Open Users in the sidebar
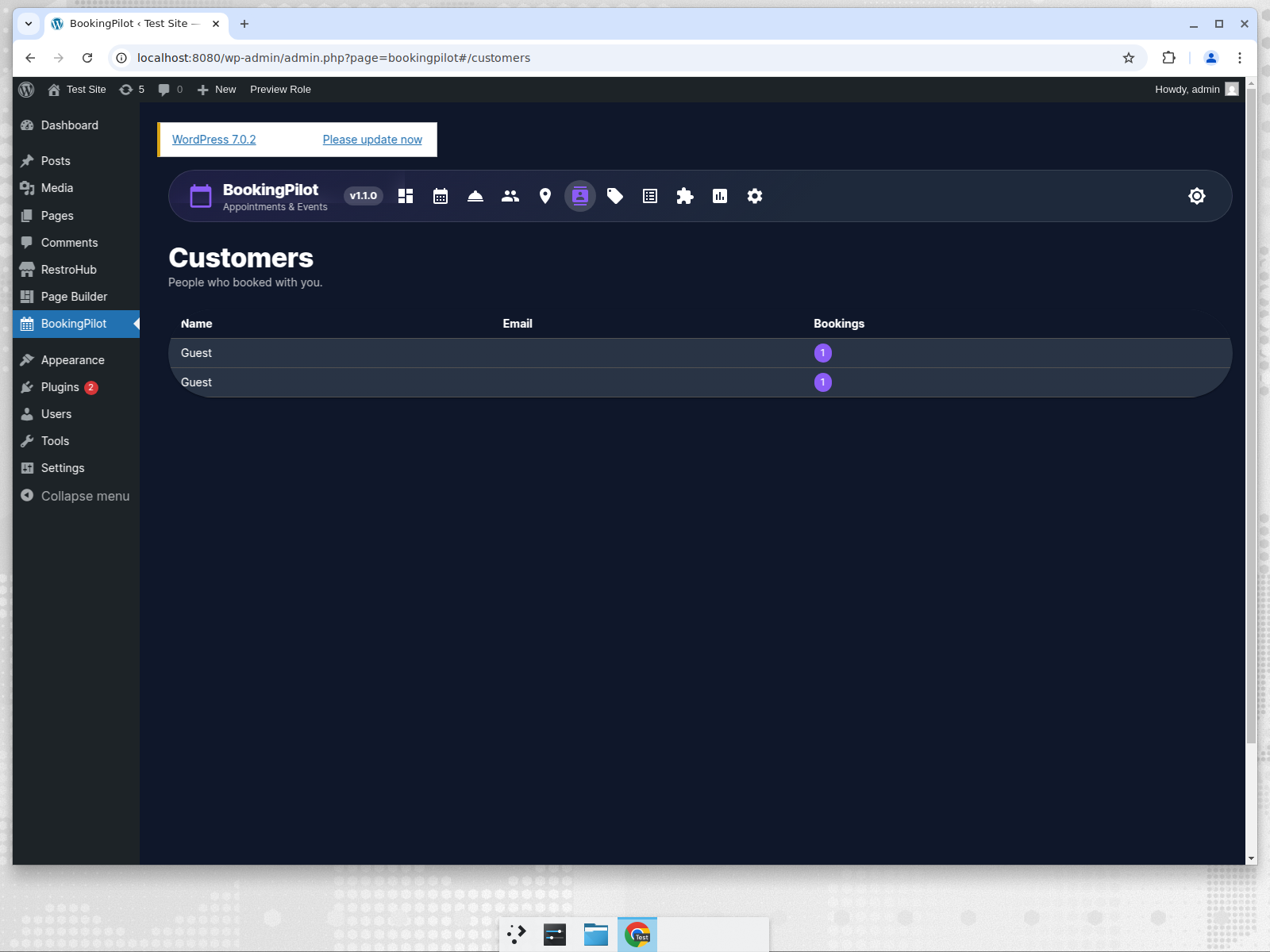Viewport: 1270px width, 952px height. pos(76,414)
